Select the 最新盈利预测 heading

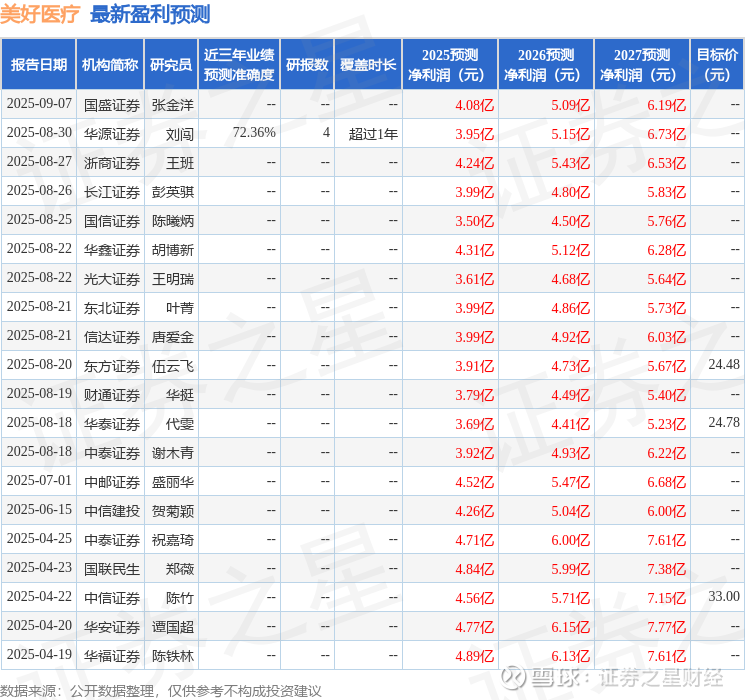click(x=150, y=14)
